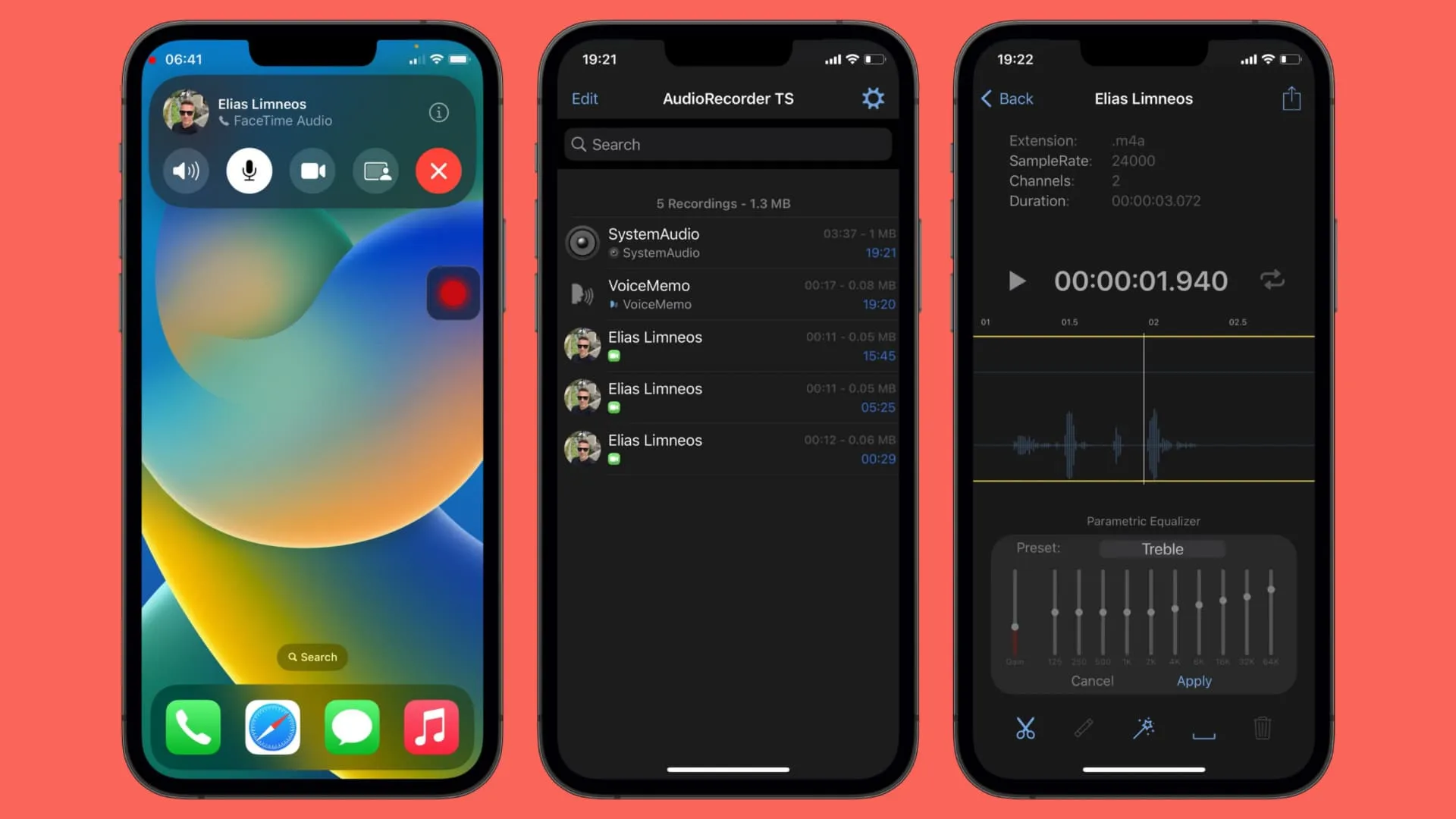Screen dimensions: 1456x819
Task: Select the pencil/edit tool icon
Action: click(1084, 729)
